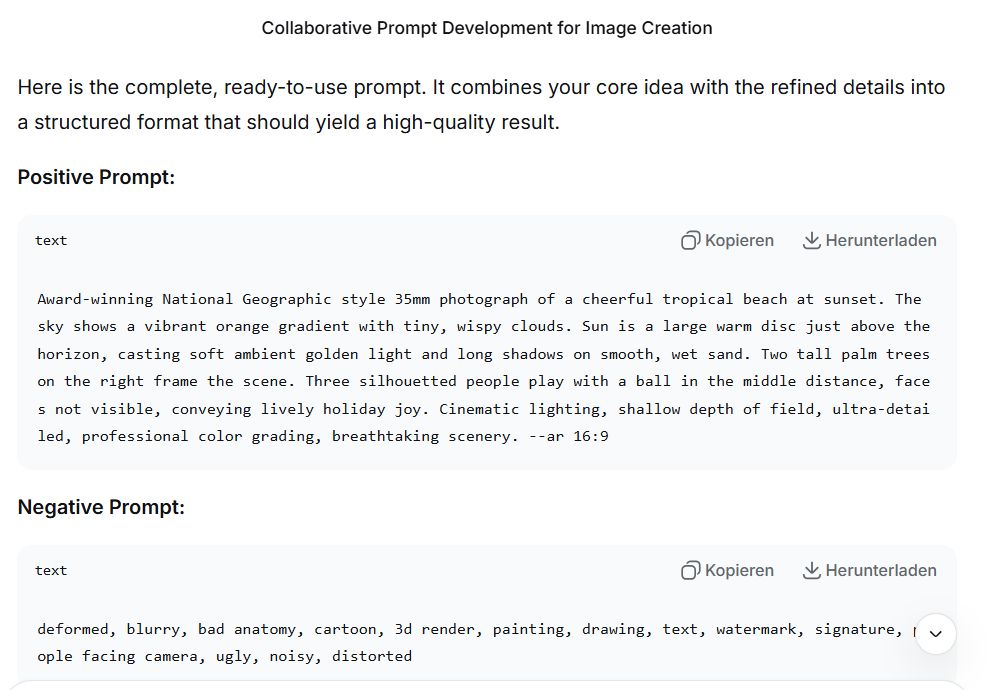
Task: Click "Kopieren" label above the positive prompt
Action: pyautogui.click(x=739, y=241)
